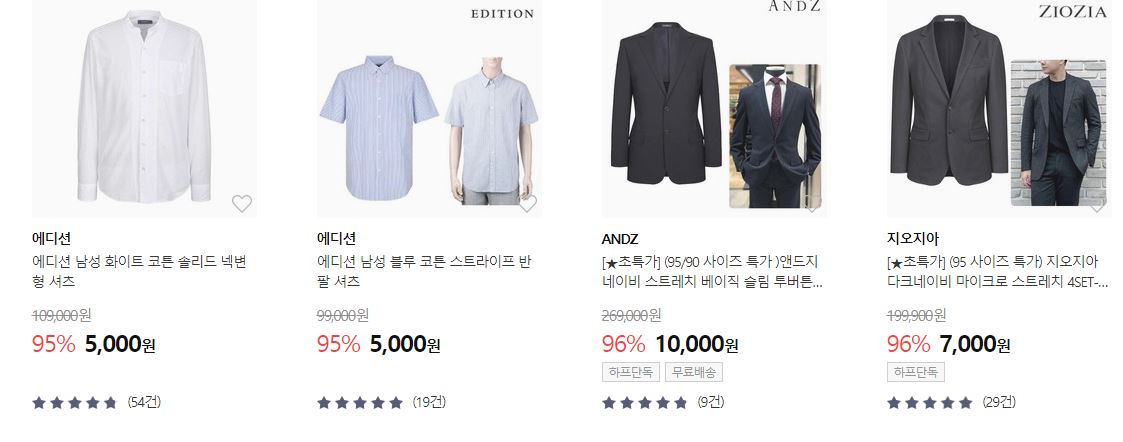
Task: Open the 앤드지 네이비 스트레치 jacket title
Action: click(x=713, y=272)
